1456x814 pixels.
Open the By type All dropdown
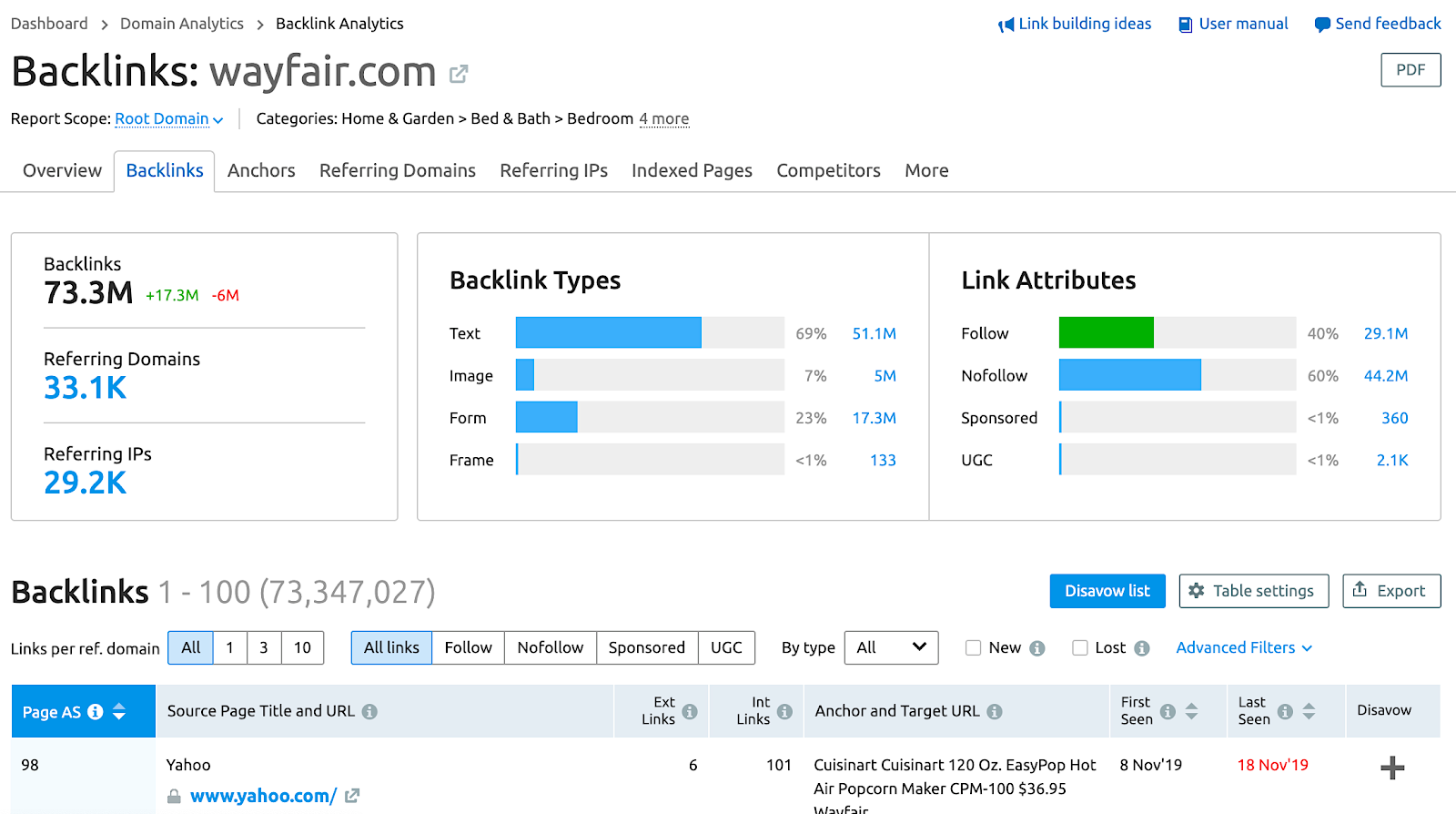point(891,647)
